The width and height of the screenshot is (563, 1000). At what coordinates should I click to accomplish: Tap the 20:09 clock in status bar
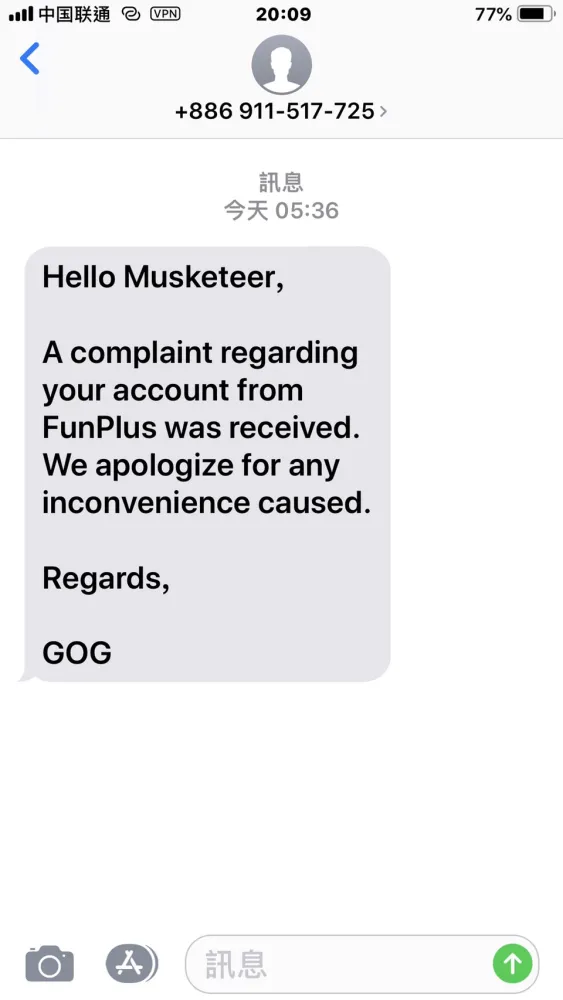pos(284,14)
